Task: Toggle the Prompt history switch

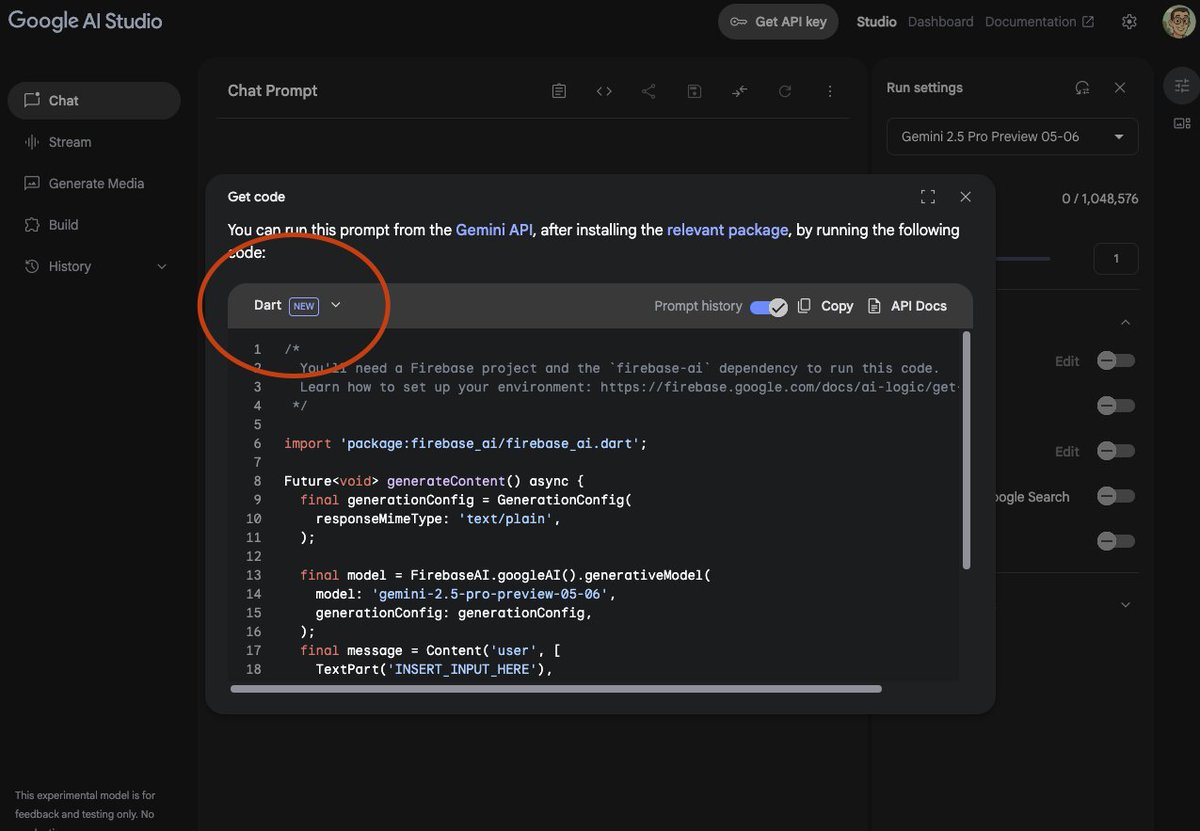Action: pyautogui.click(x=769, y=306)
